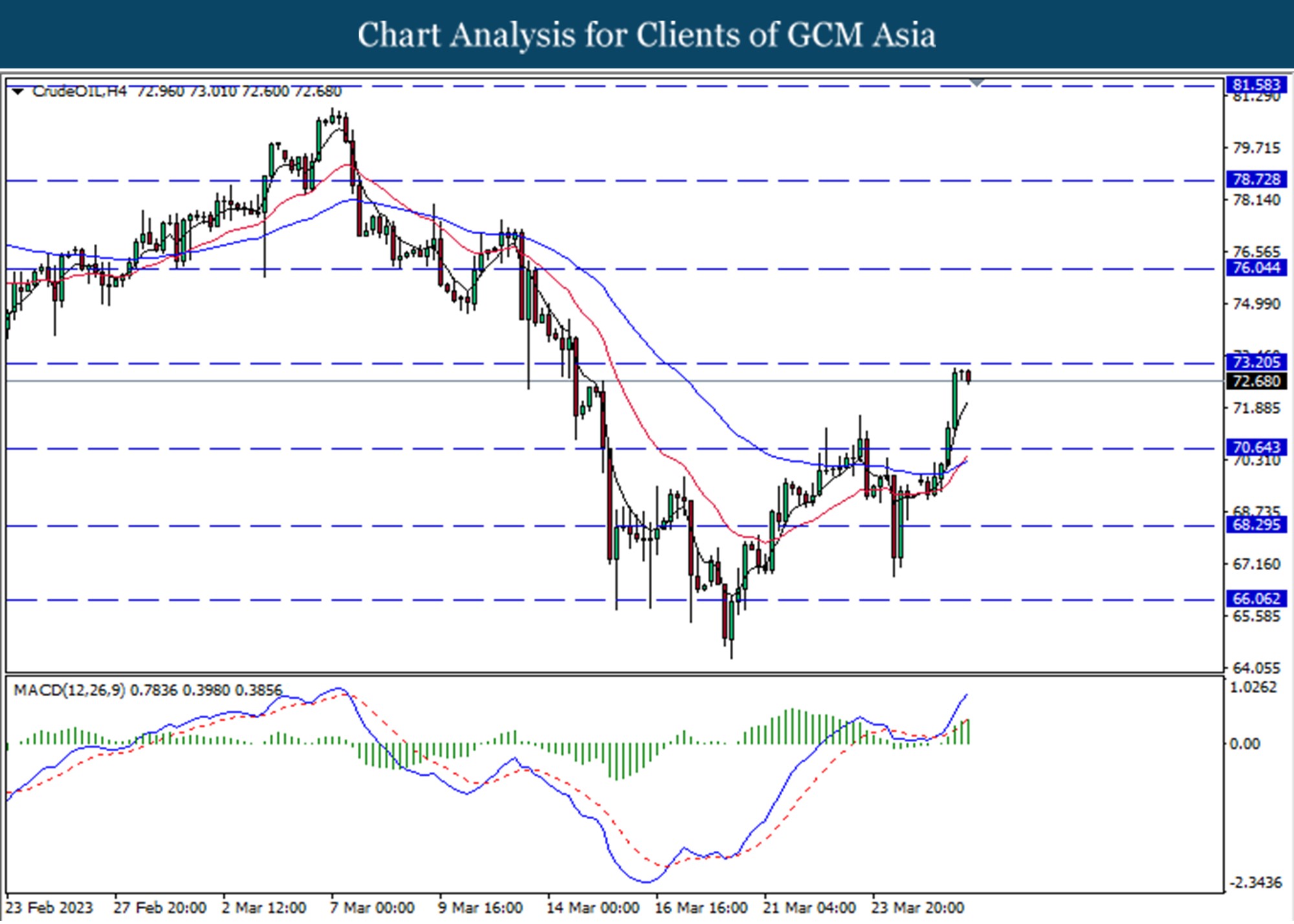Screen dimensions: 1294x924
Task: Click the 2 Mar 12:00 time label
Action: (x=264, y=908)
